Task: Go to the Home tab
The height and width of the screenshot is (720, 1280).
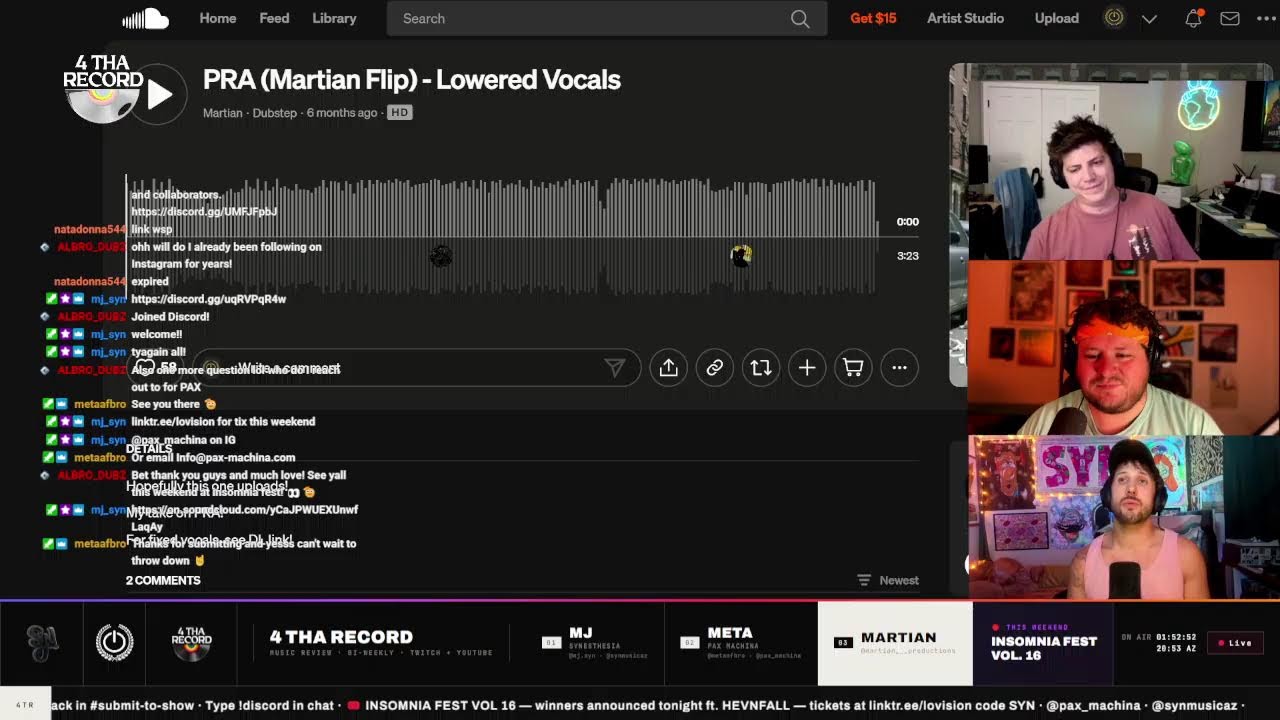Action: pos(217,18)
